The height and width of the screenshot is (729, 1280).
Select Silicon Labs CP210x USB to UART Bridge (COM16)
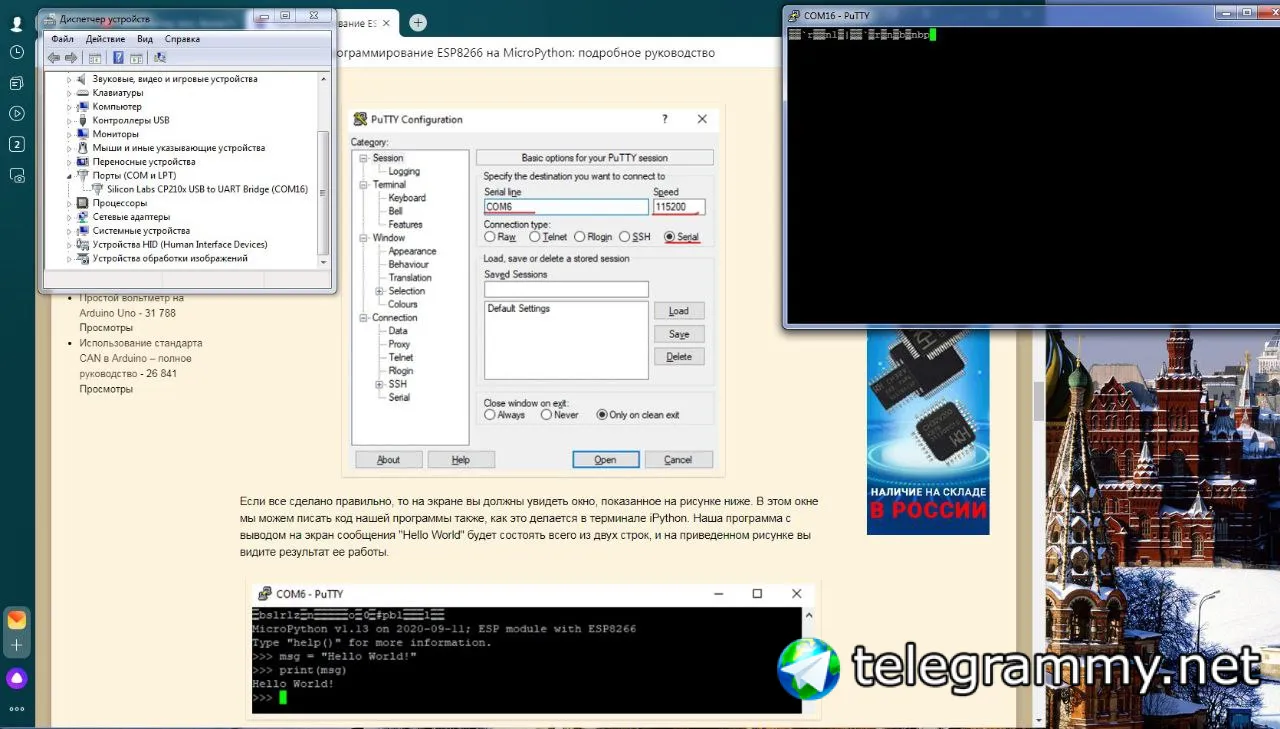(207, 189)
